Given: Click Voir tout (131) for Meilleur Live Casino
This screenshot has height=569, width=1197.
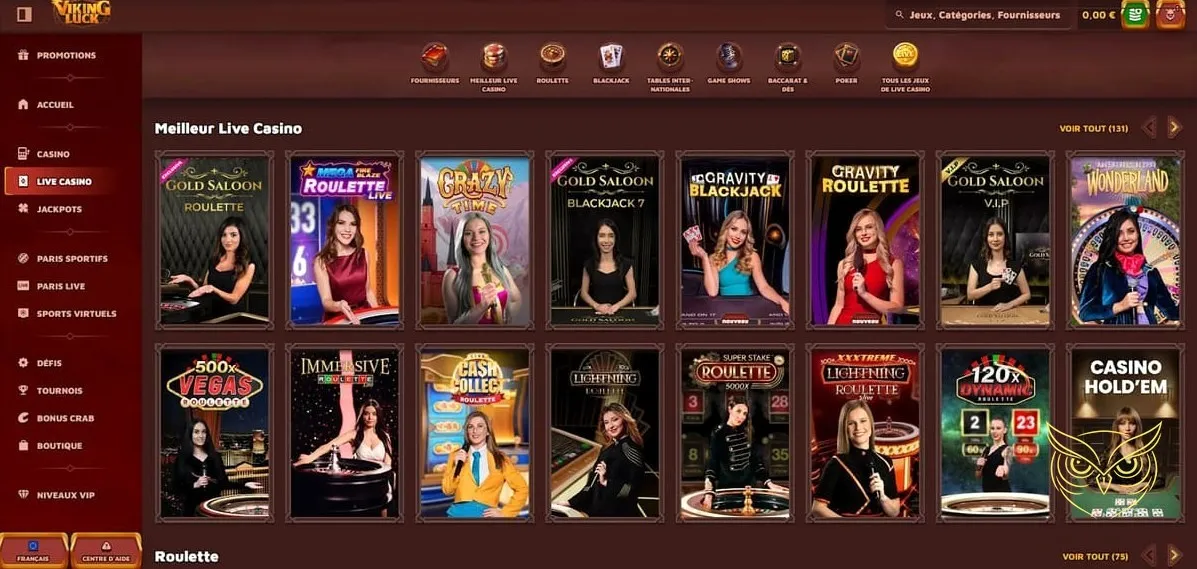Looking at the screenshot, I should [x=1093, y=128].
